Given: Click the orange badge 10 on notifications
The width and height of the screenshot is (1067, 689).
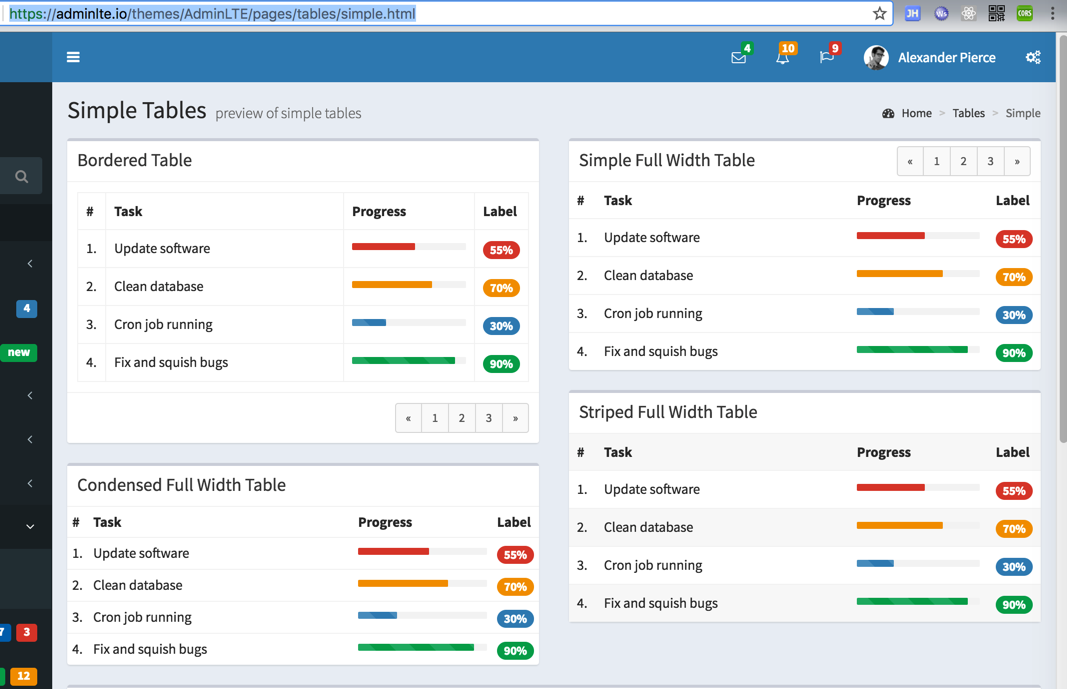Looking at the screenshot, I should coord(788,48).
